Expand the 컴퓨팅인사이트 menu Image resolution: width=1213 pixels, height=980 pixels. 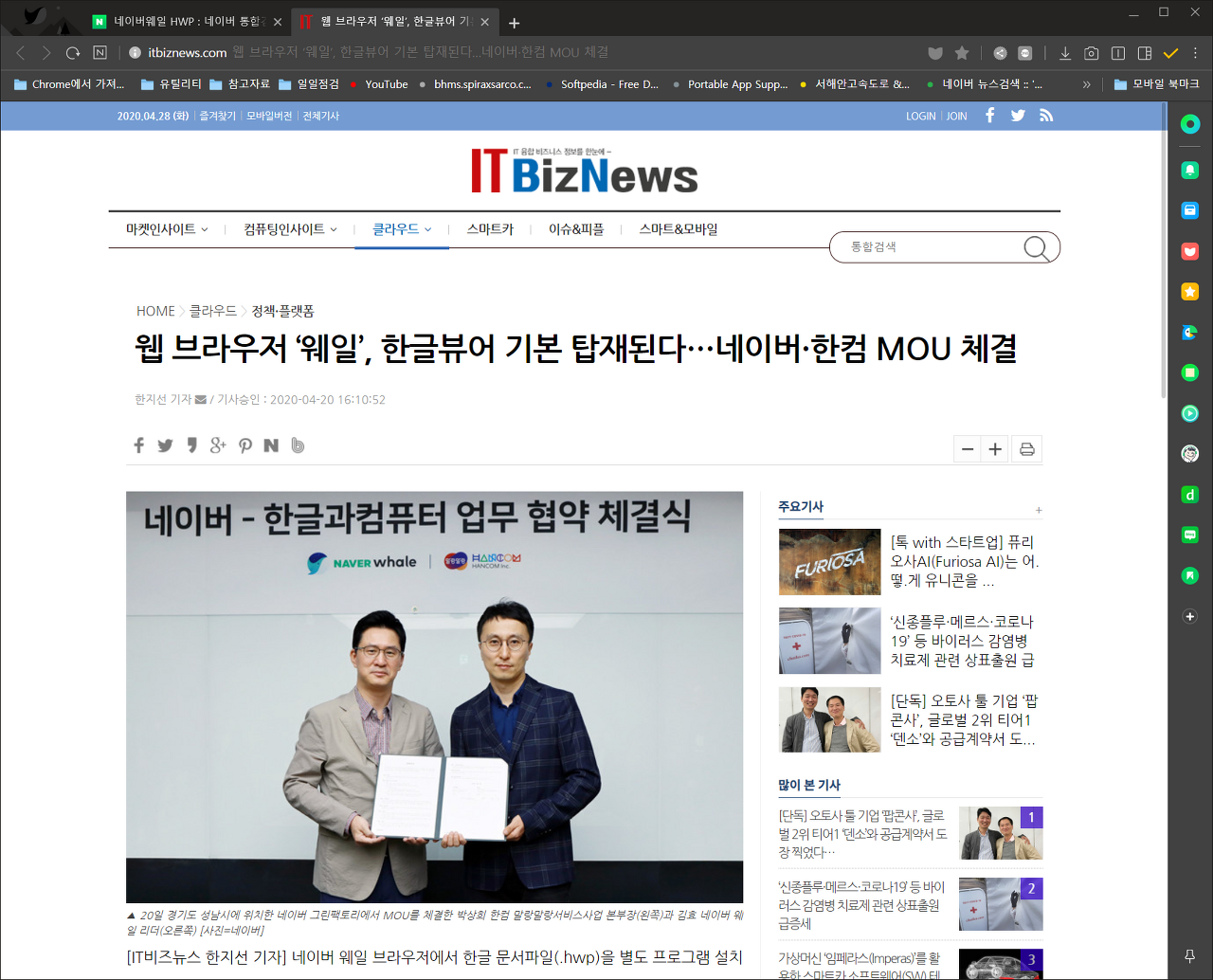click(x=290, y=229)
